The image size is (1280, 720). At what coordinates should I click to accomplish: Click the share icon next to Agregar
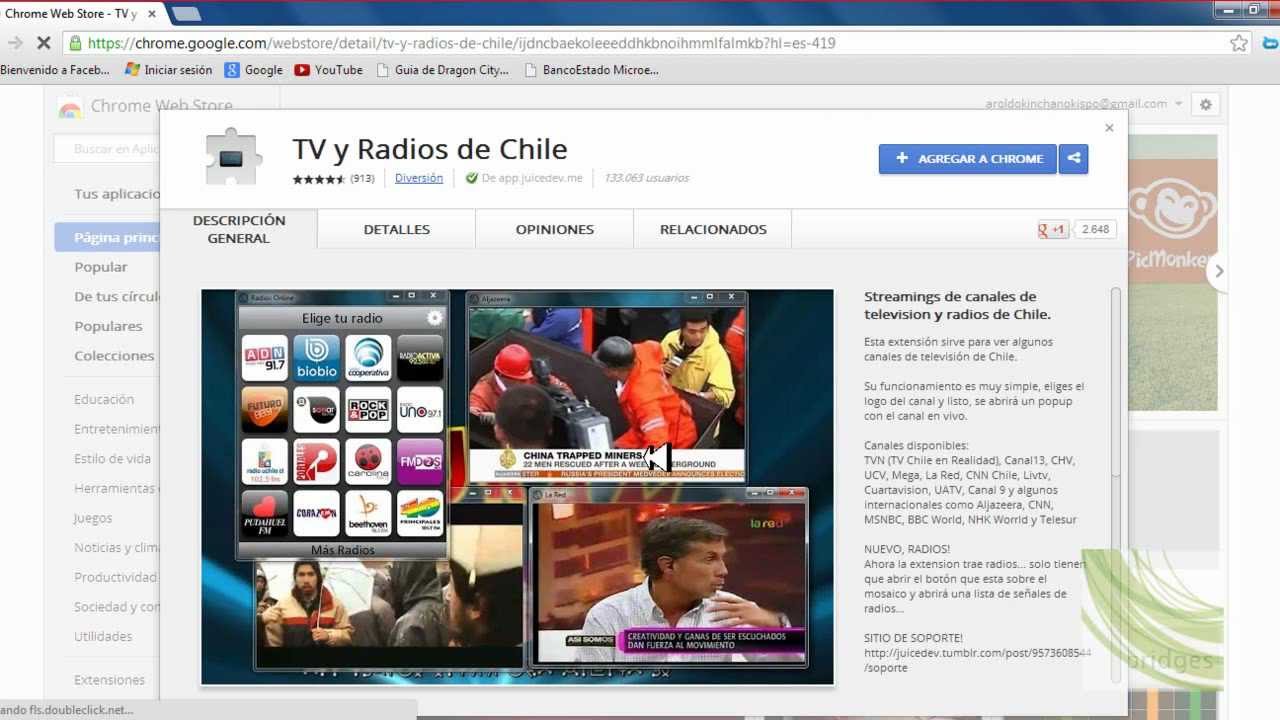point(1073,159)
